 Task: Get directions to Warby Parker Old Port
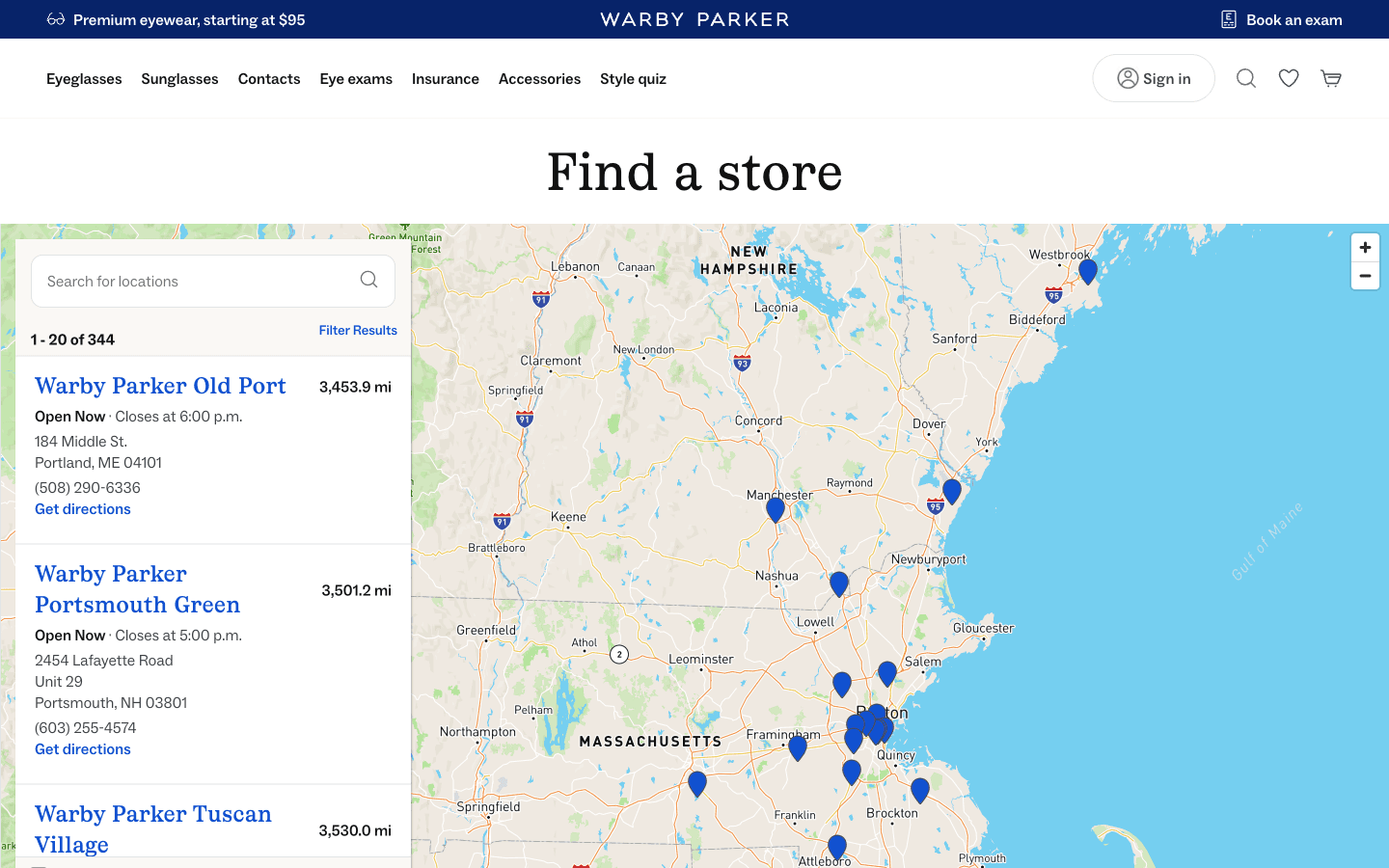82,508
